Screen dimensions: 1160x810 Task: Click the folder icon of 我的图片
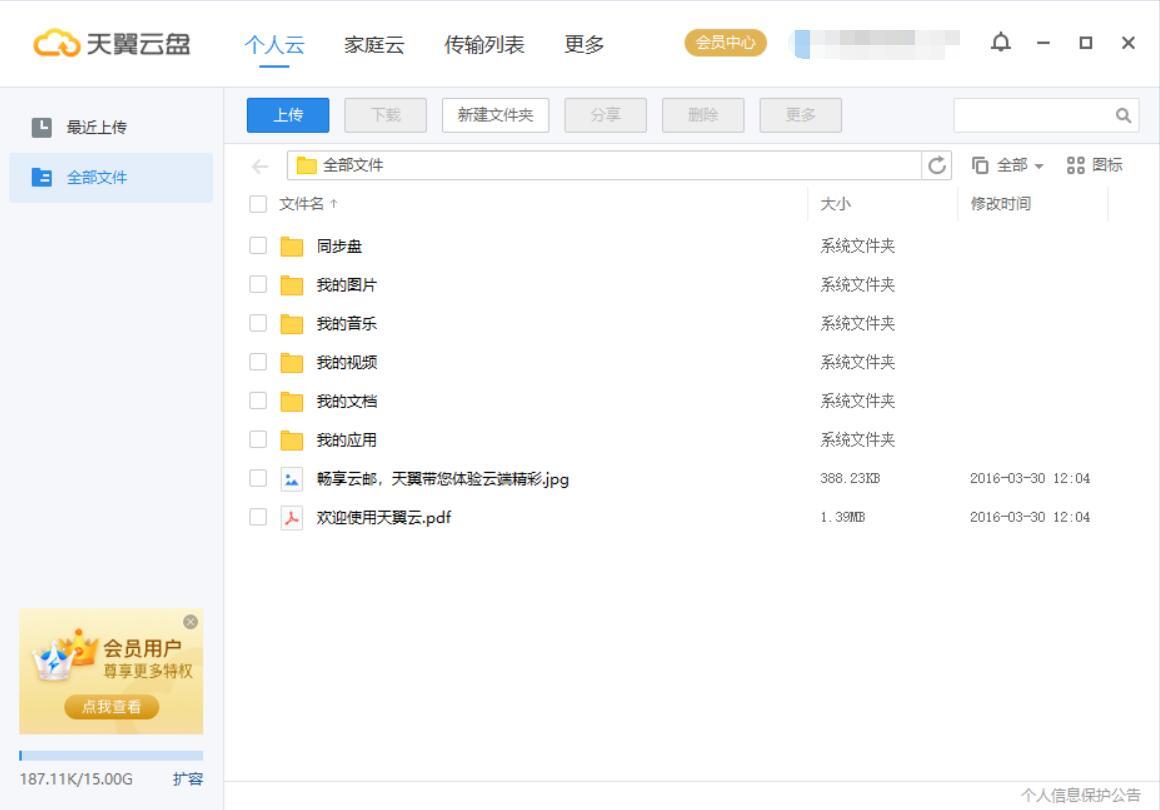pos(291,285)
